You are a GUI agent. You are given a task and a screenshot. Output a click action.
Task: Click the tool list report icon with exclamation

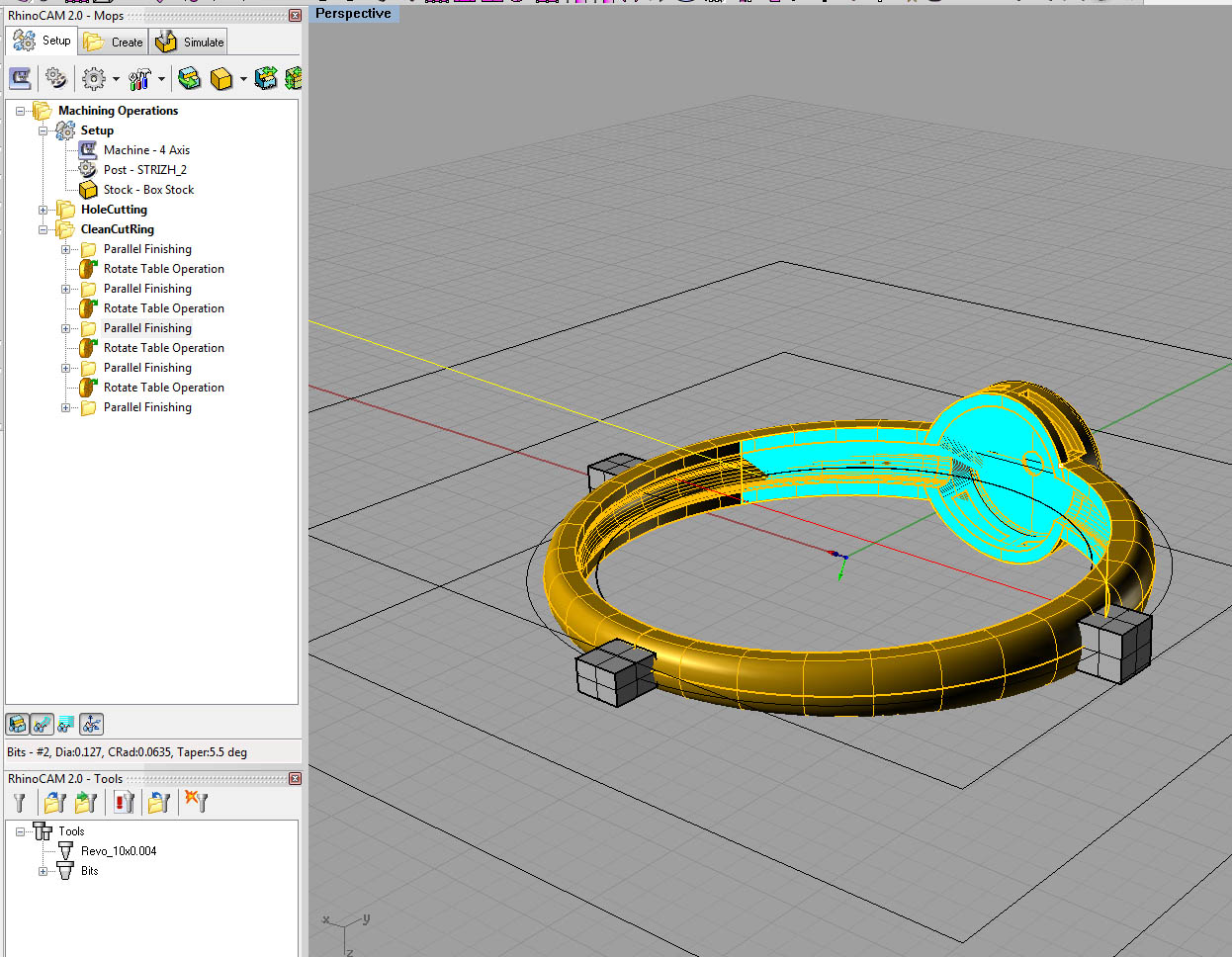click(x=124, y=803)
